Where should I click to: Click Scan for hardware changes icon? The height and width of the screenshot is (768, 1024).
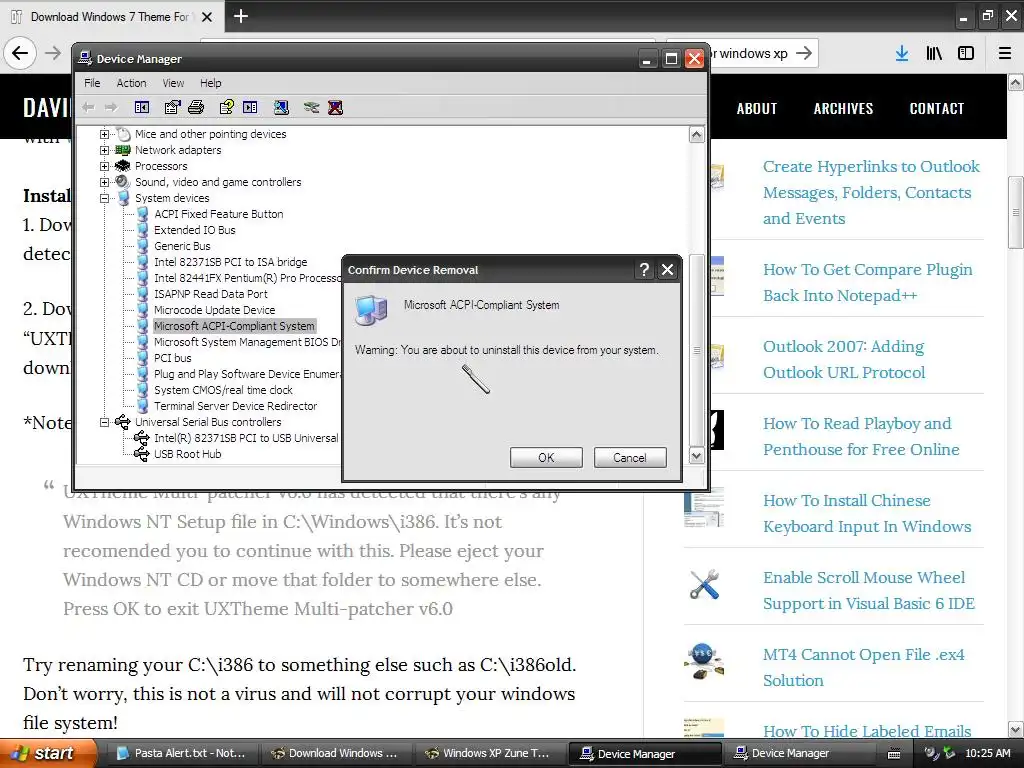(x=281, y=108)
